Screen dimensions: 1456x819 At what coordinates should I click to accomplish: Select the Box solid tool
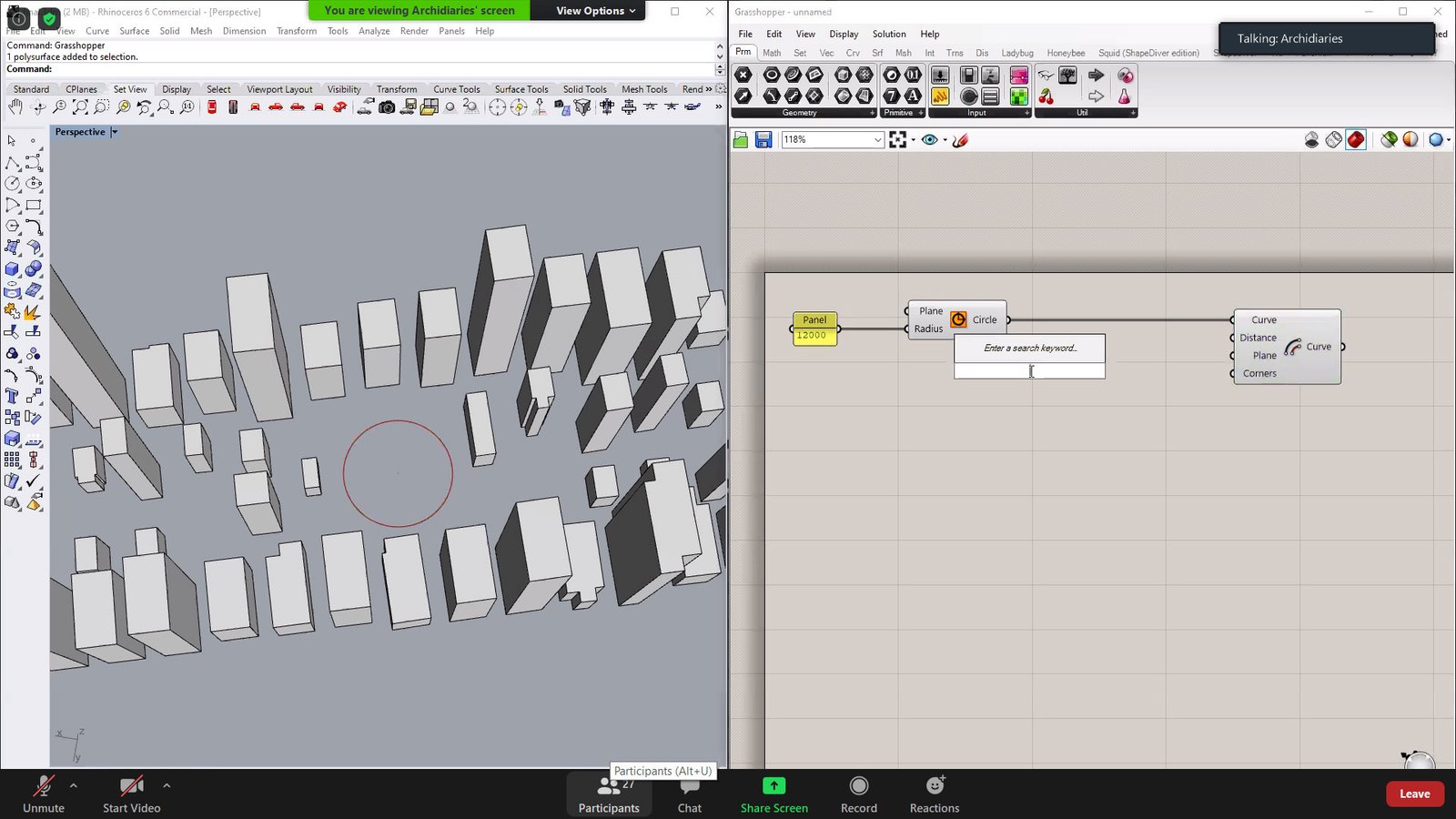(x=13, y=269)
